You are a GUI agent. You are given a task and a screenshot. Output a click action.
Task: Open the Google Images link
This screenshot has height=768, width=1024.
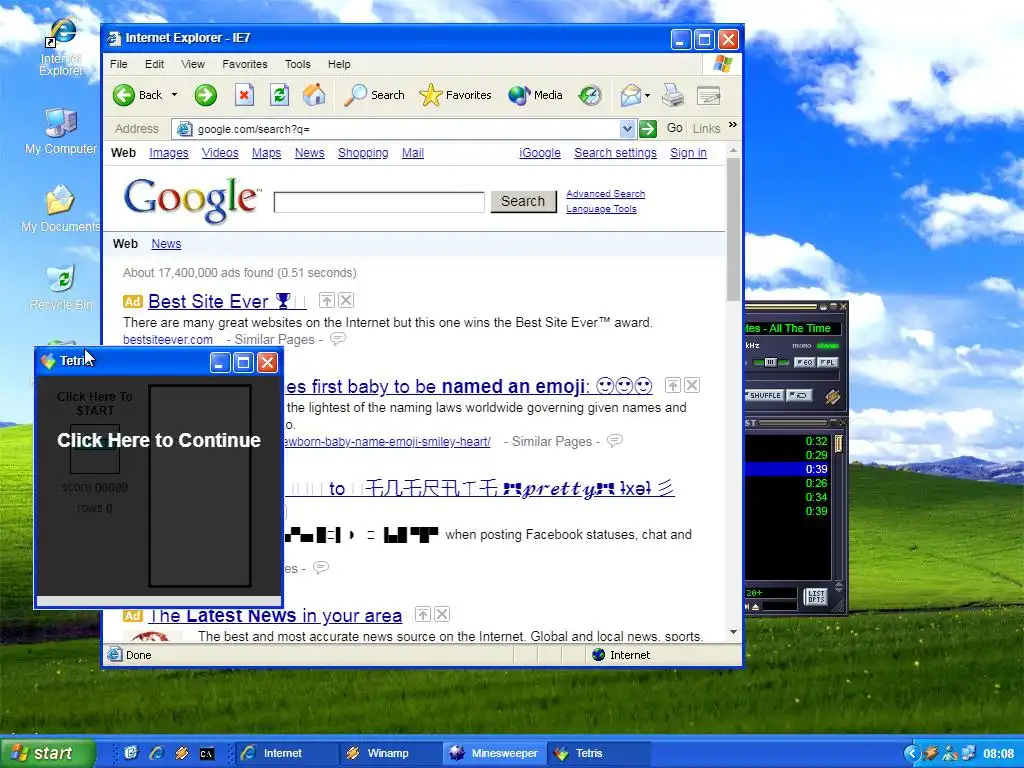click(x=168, y=153)
